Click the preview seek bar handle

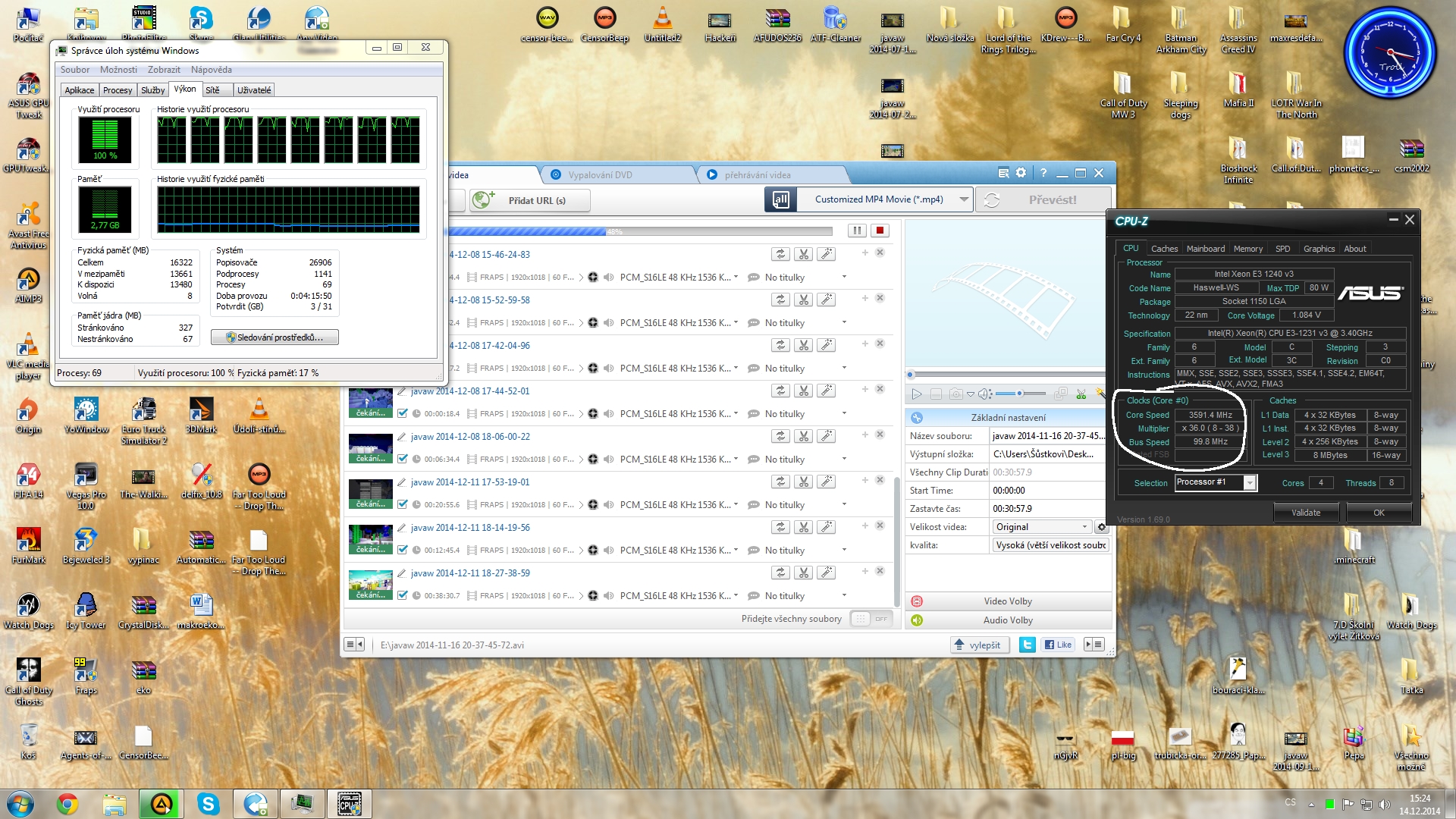click(x=911, y=375)
